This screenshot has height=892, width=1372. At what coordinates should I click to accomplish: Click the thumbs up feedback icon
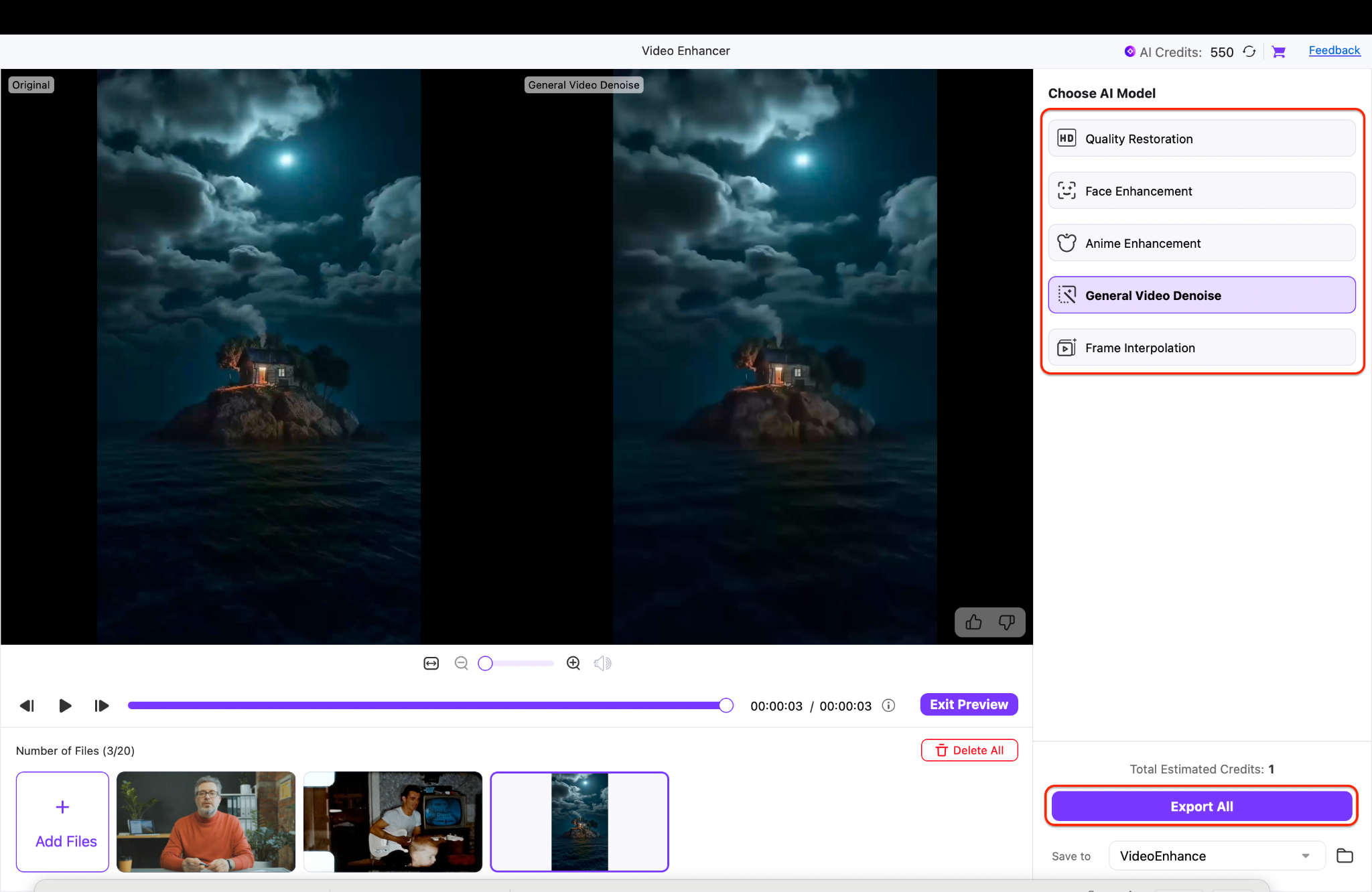point(973,622)
